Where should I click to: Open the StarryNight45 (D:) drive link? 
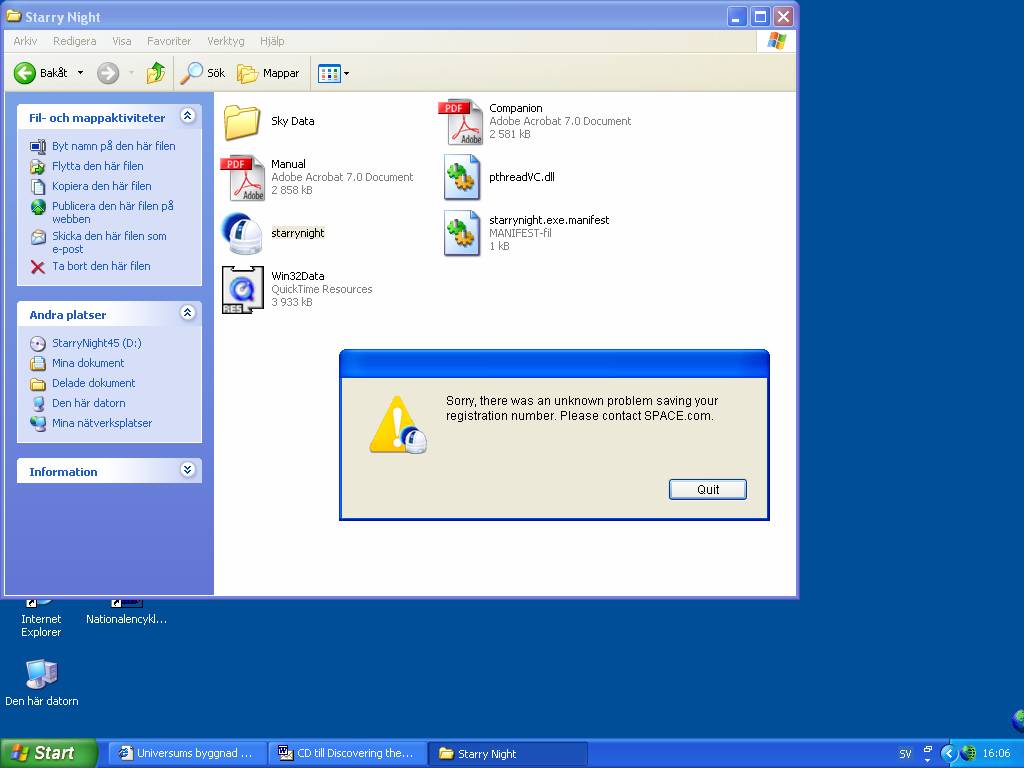pos(97,343)
